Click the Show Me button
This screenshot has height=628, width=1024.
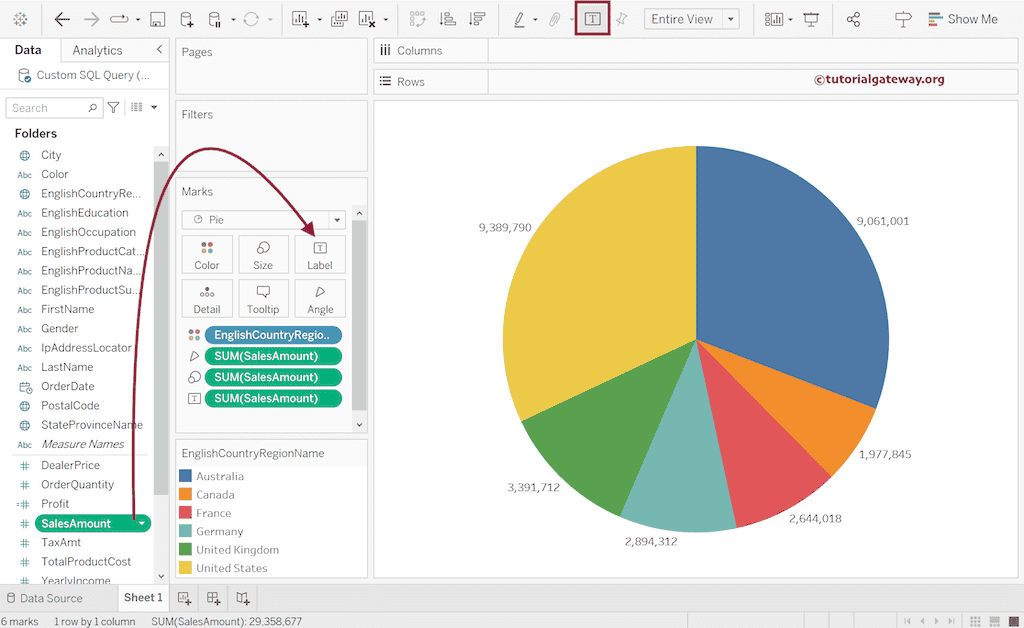(962, 19)
